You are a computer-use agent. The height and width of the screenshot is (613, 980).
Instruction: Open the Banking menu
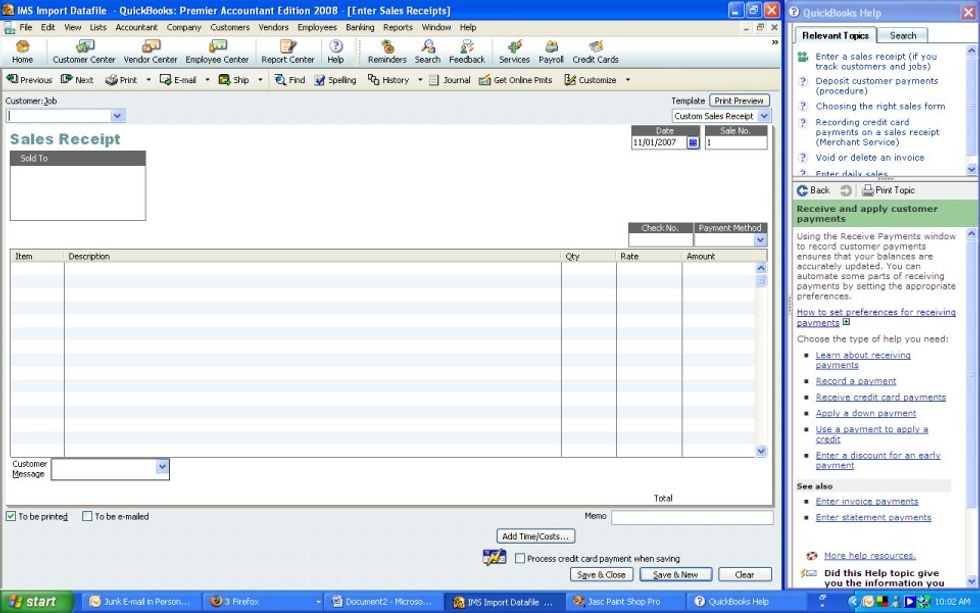pos(360,27)
